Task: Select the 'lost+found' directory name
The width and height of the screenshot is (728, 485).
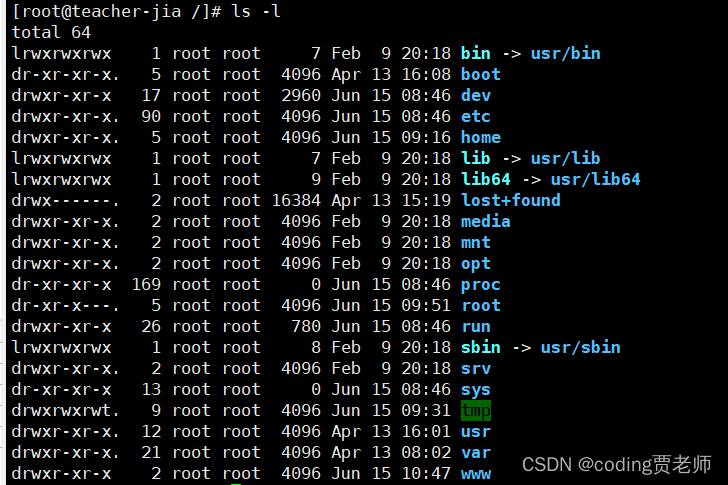Action: click(x=511, y=200)
